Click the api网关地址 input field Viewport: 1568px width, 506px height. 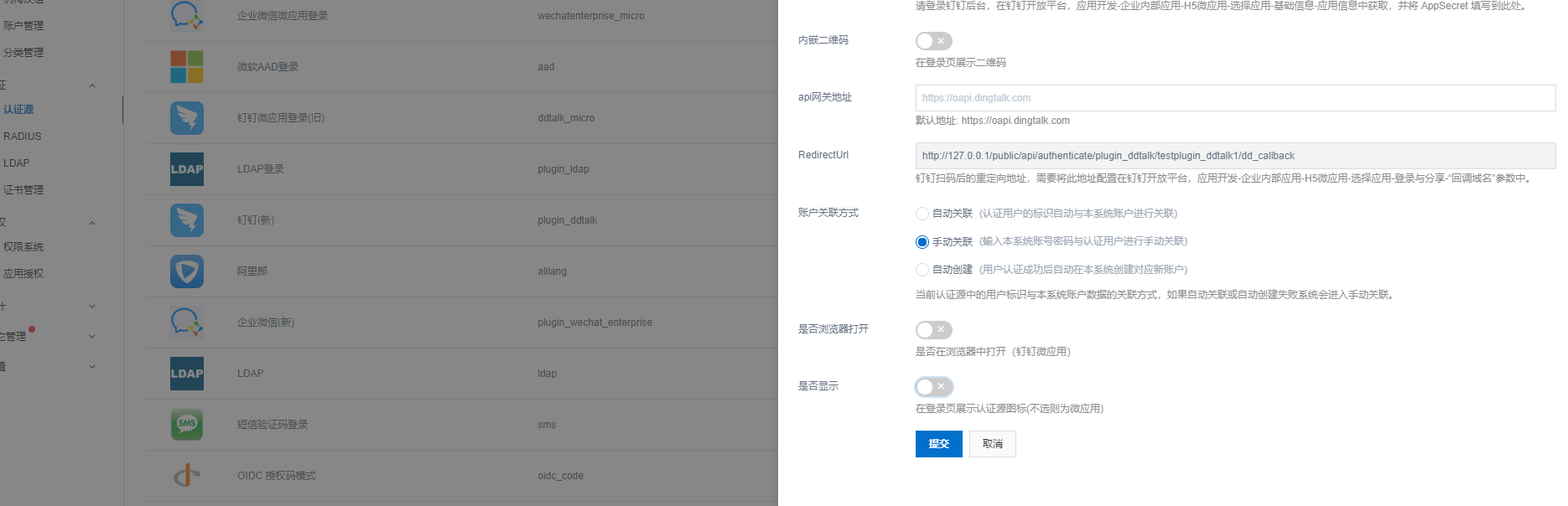point(1234,98)
